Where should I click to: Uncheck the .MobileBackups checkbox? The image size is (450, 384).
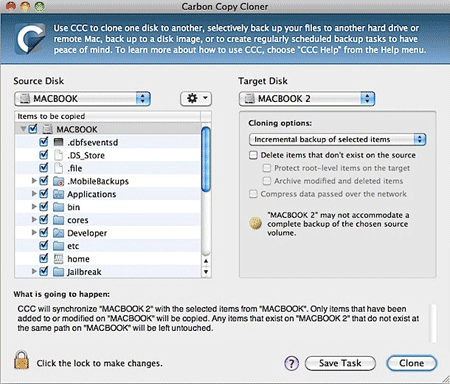point(43,181)
